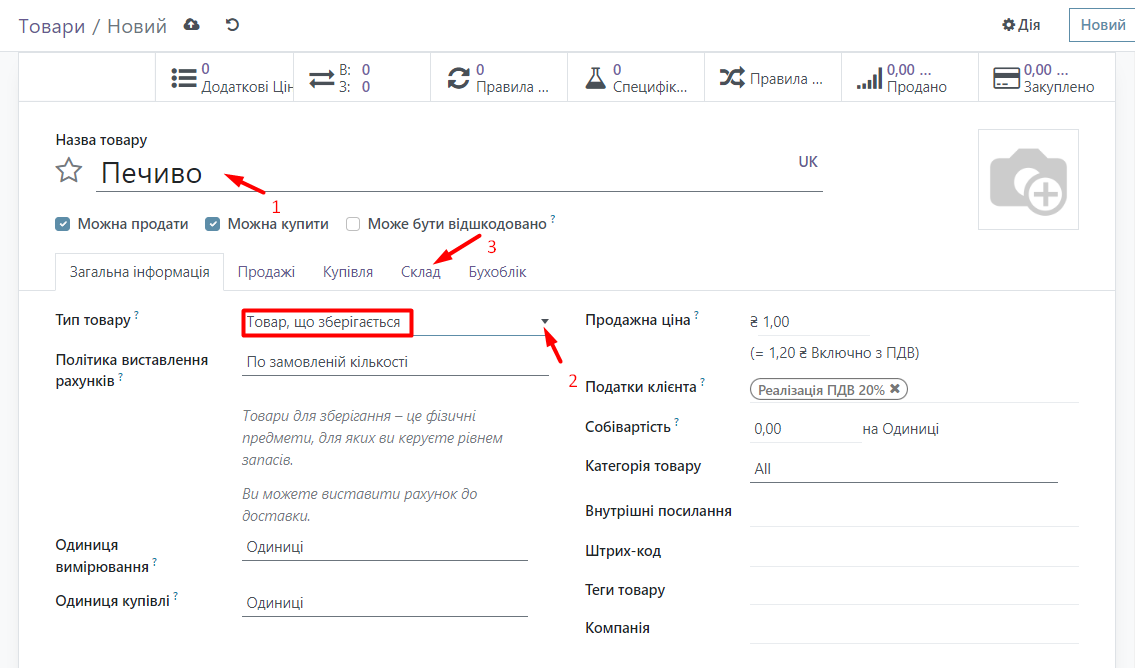Open the 'Дія' actions menu
Image resolution: width=1135 pixels, height=668 pixels.
click(x=1021, y=25)
